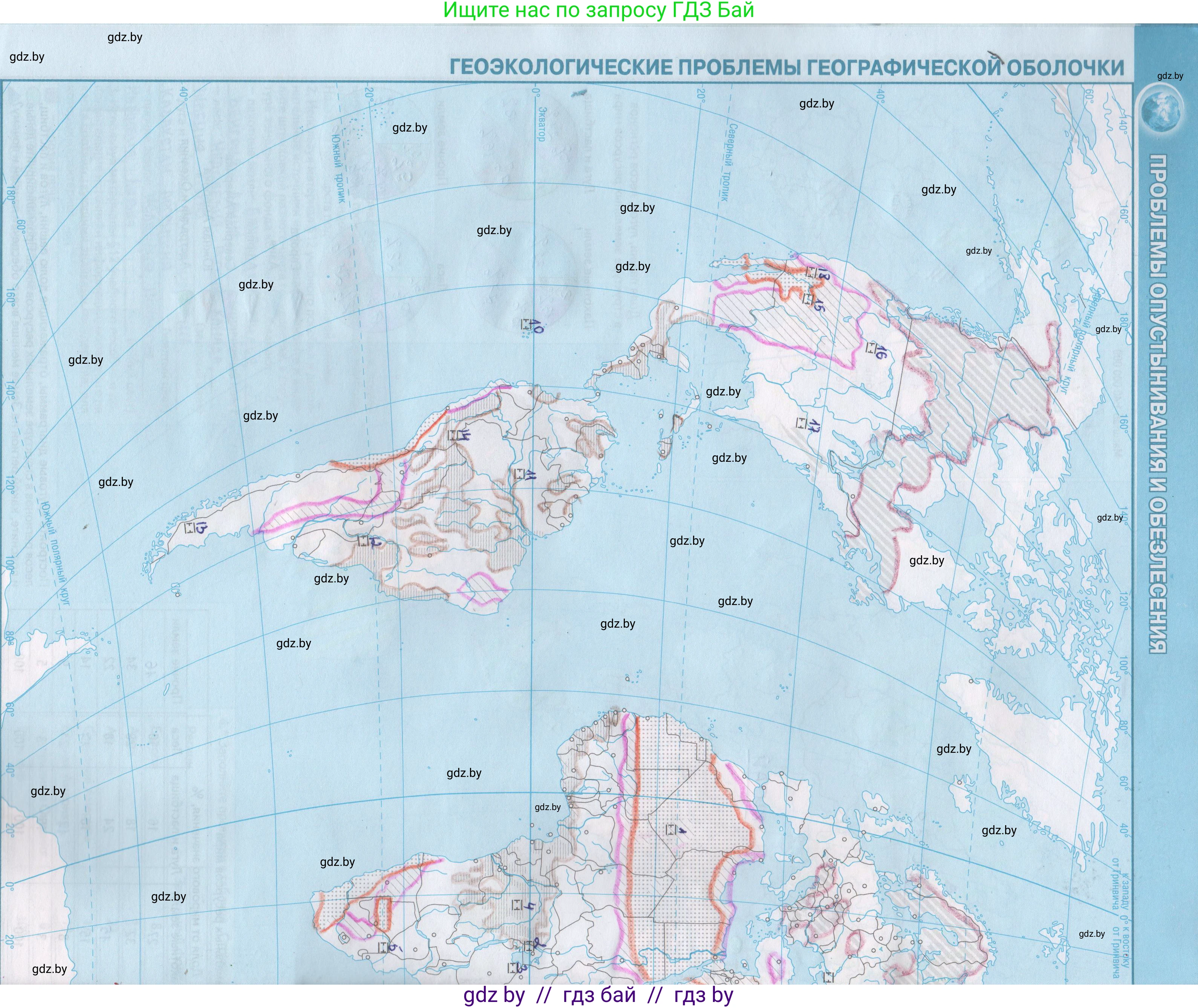The width and height of the screenshot is (1198, 1008).
Task: Select marker 13 on the narrow peninsula
Action: (191, 527)
